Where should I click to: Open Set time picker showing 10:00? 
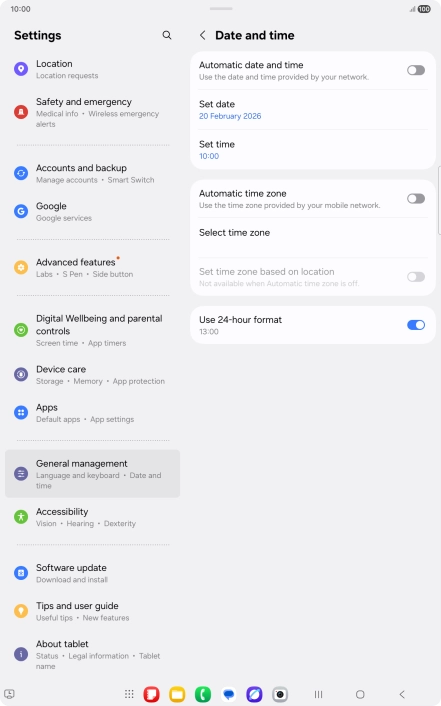click(313, 150)
